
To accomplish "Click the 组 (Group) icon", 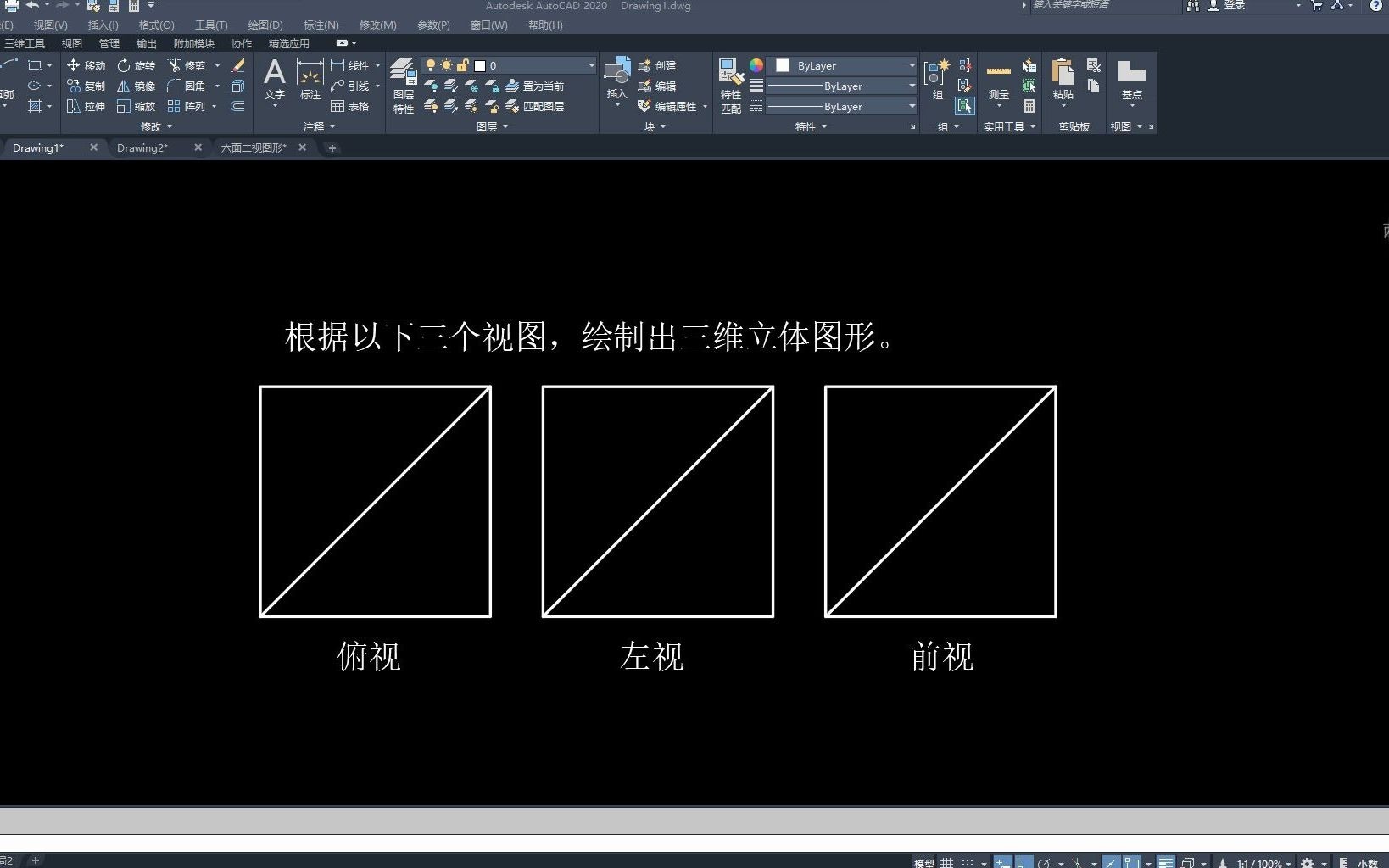I will pos(937,81).
